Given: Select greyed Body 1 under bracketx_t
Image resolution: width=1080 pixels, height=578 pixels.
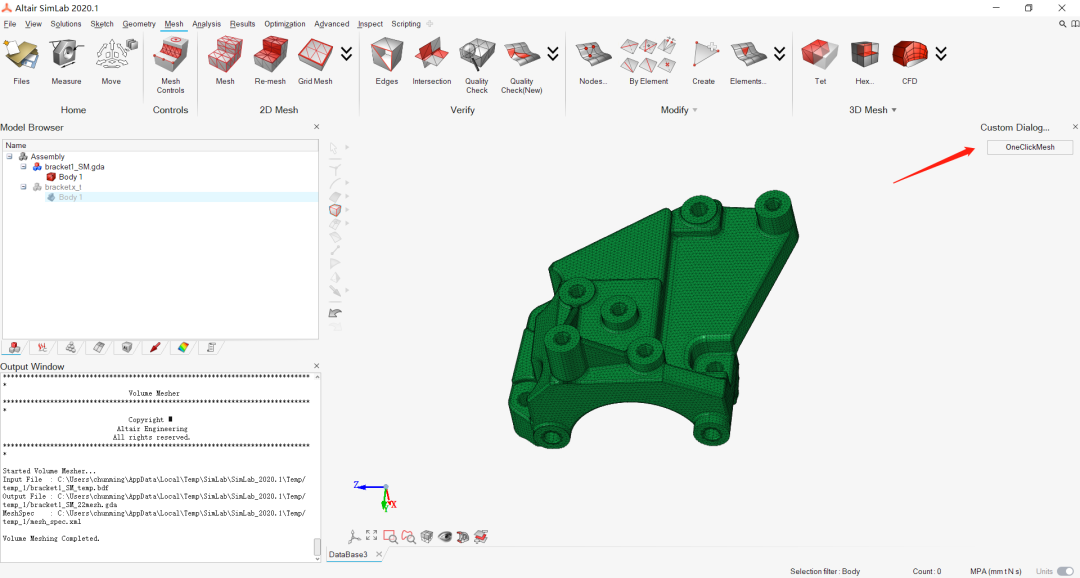Looking at the screenshot, I should point(70,197).
